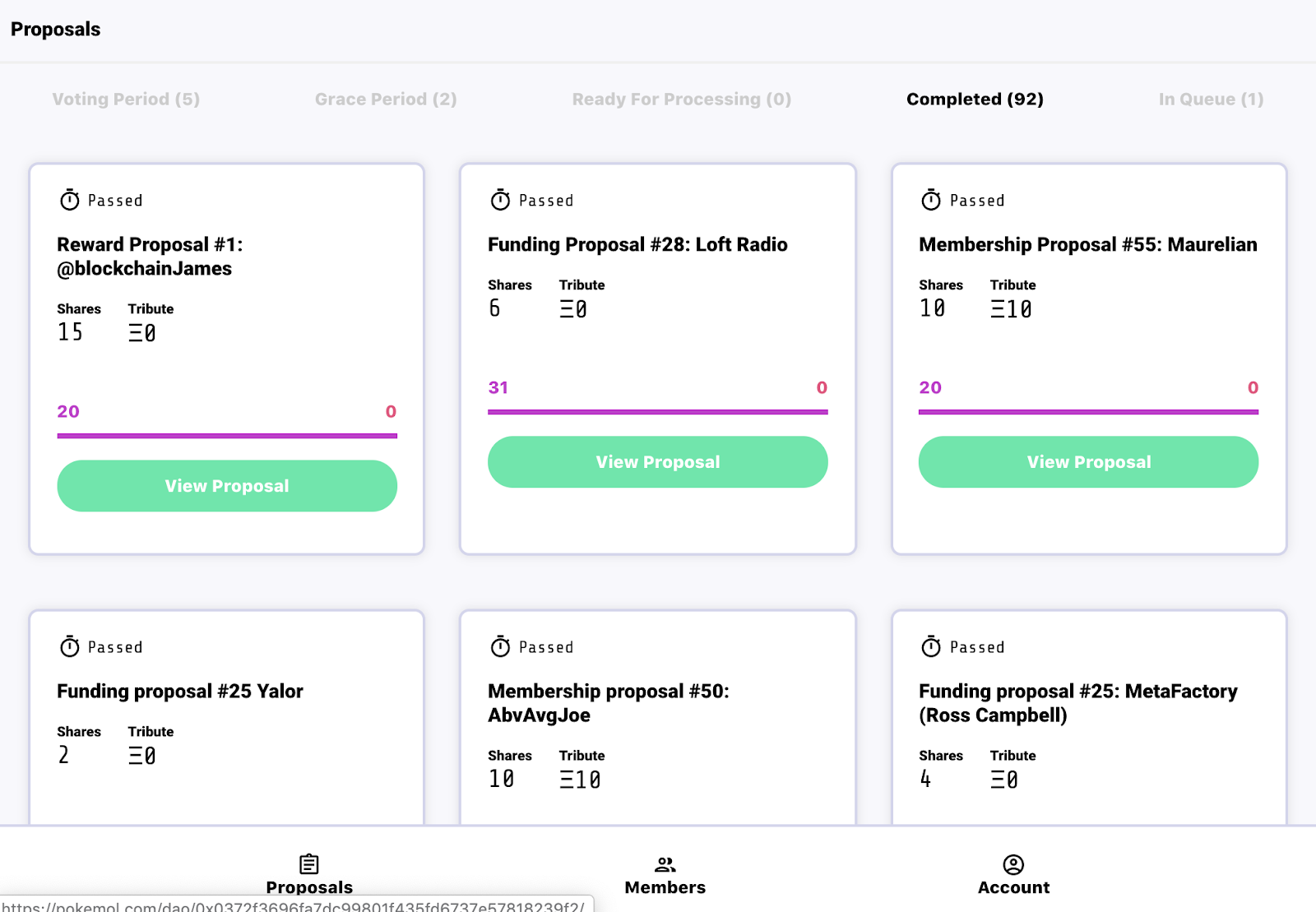
Task: Click timer icon on AbvAvgJoe membership card
Action: click(x=500, y=646)
